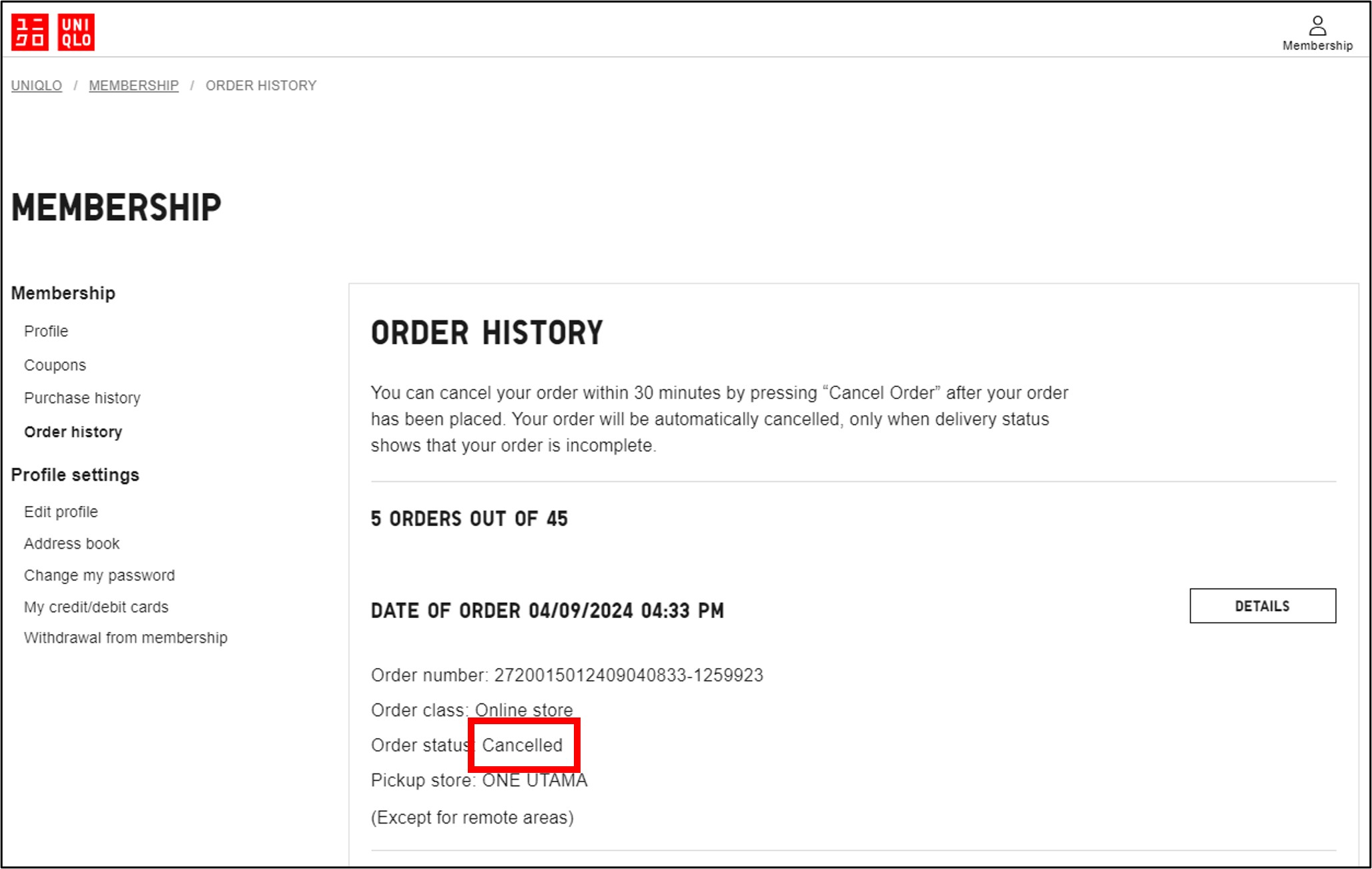
Task: Click the UNIQLO Japanese katakana logo
Action: point(30,32)
